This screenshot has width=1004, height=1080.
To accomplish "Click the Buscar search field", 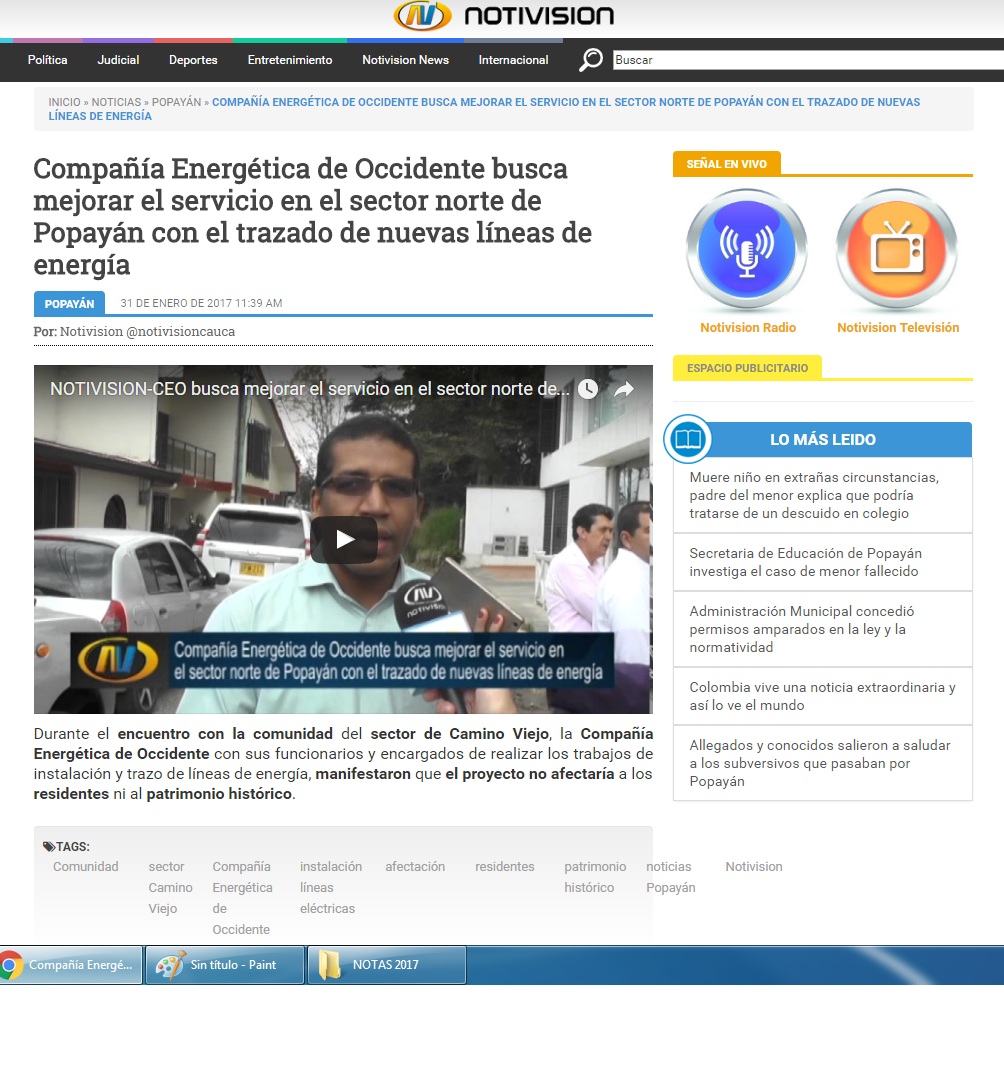I will coord(808,60).
